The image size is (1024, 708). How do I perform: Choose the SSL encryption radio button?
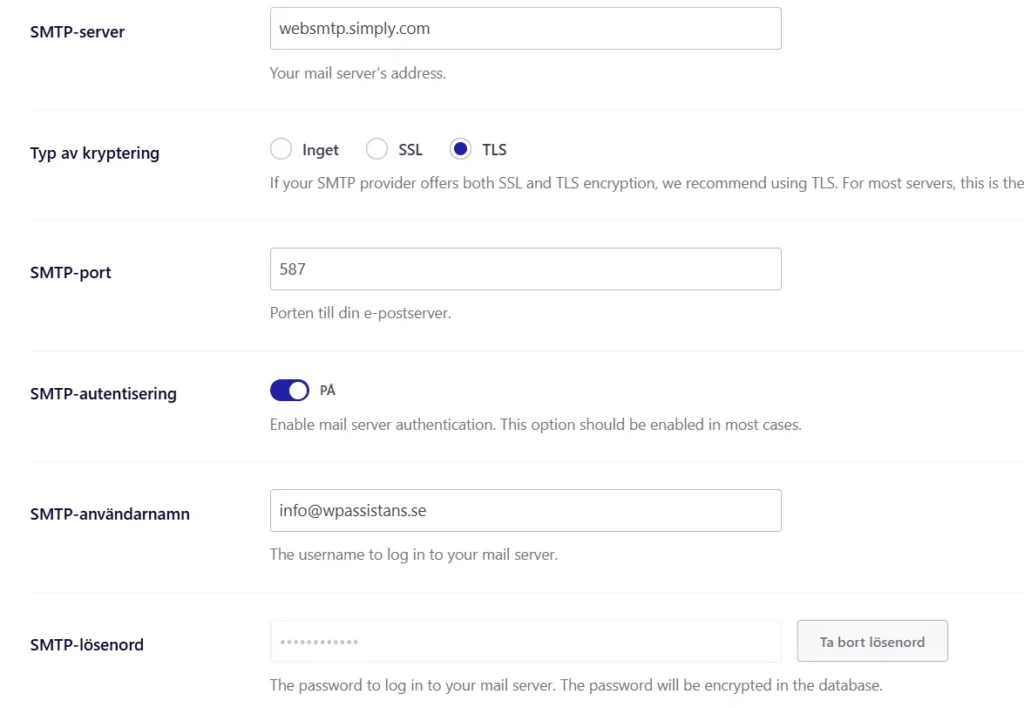pyautogui.click(x=377, y=149)
